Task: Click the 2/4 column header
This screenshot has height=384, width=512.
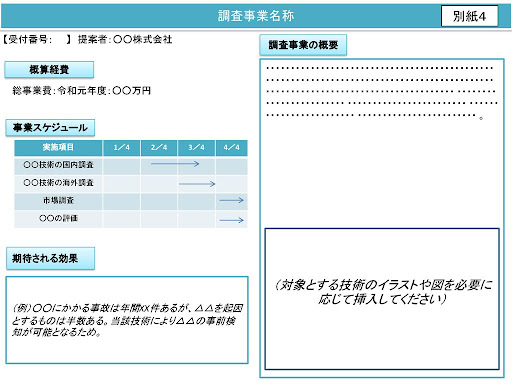Action: [x=159, y=148]
